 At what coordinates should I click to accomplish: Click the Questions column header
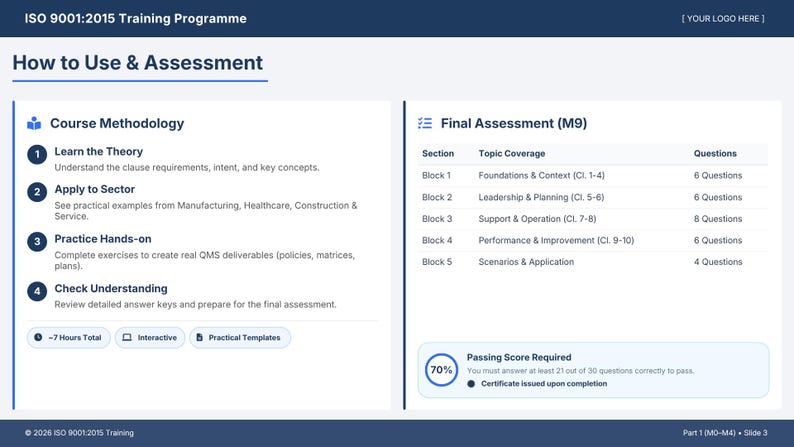click(715, 153)
